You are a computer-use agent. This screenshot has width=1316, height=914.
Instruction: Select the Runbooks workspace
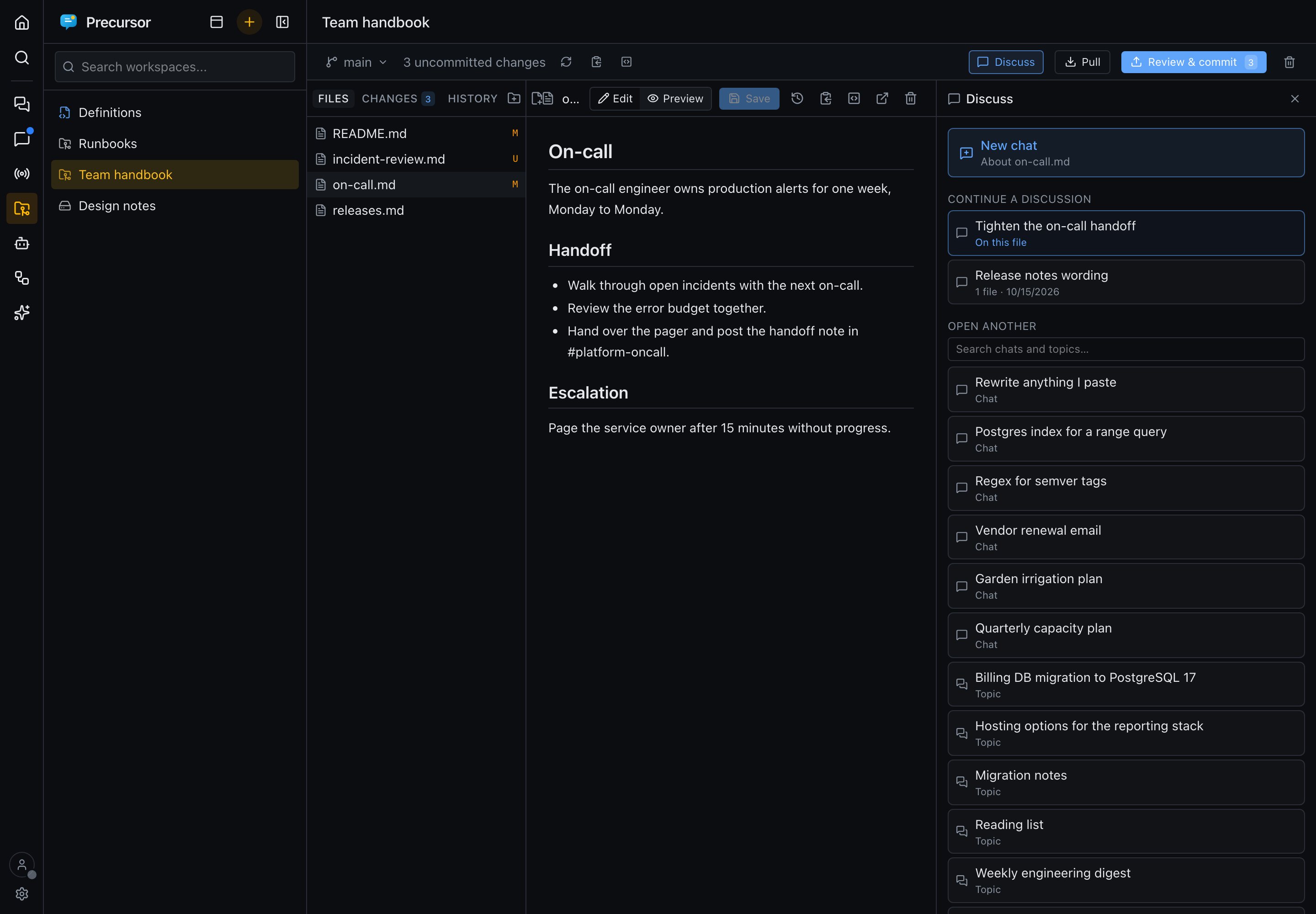pos(175,143)
